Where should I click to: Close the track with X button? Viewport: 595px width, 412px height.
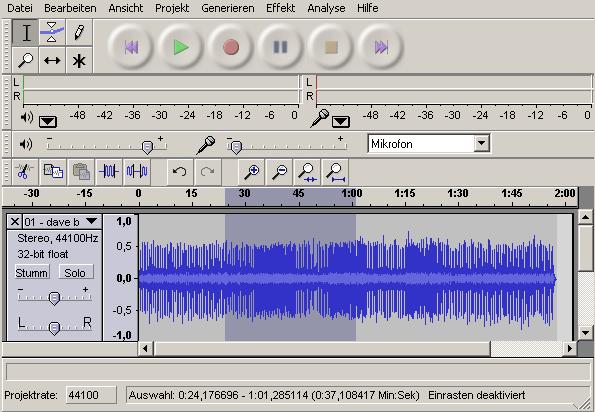(15, 222)
